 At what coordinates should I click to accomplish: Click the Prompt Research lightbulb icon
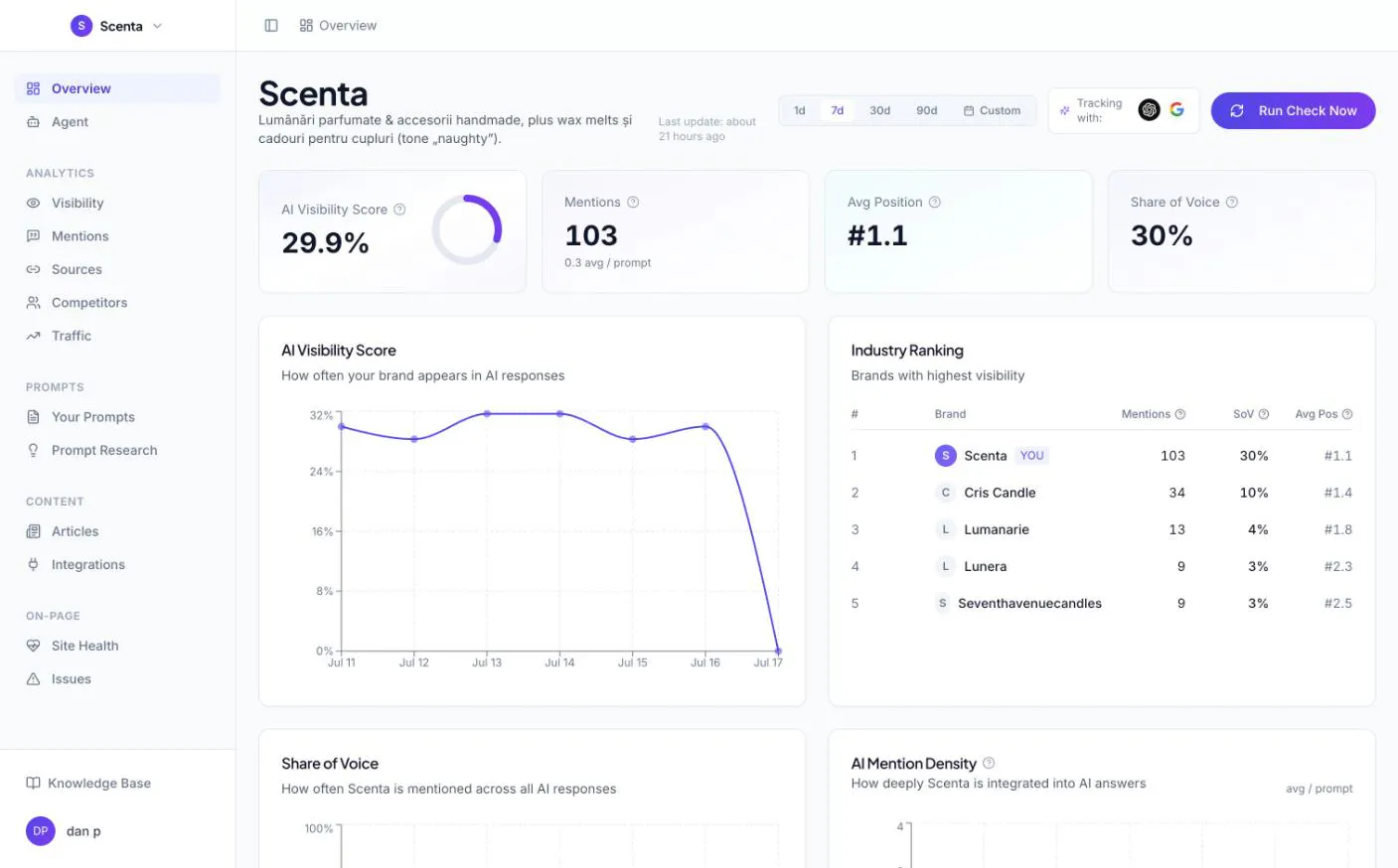coord(33,450)
